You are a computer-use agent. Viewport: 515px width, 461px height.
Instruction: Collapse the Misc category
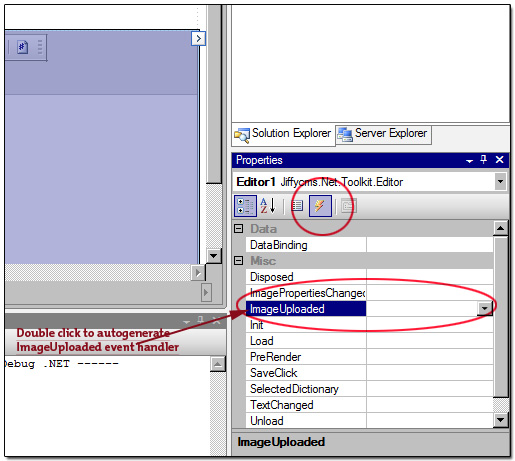(238, 260)
